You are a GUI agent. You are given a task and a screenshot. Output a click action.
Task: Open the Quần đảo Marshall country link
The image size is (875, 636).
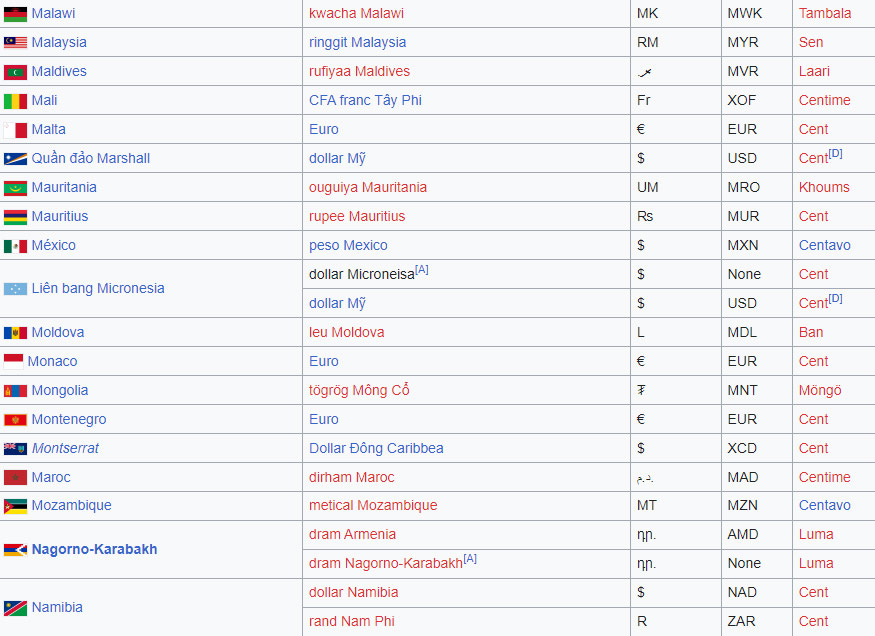coord(90,158)
